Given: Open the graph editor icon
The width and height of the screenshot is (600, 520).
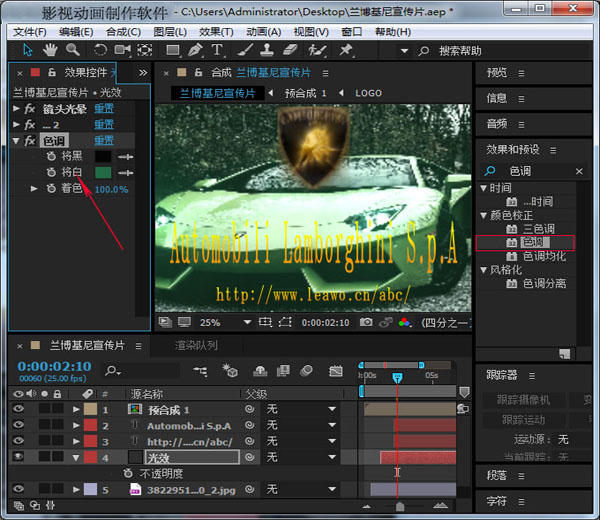Looking at the screenshot, I should pos(336,371).
